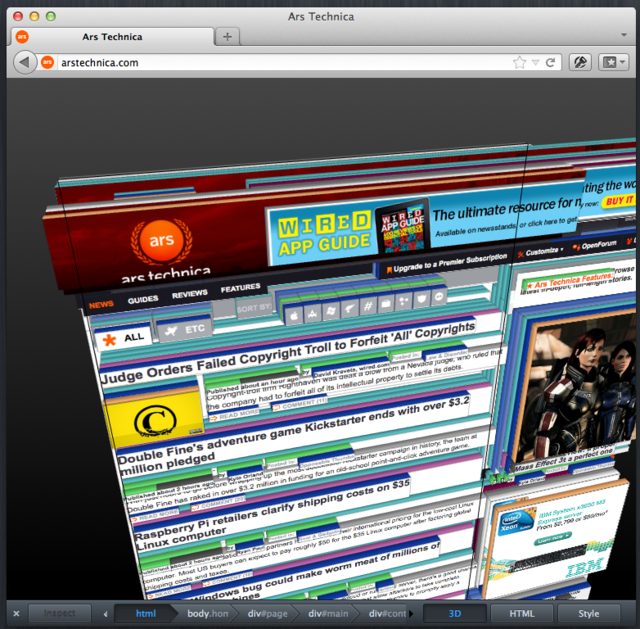Open a new tab with the plus button

coord(227,37)
